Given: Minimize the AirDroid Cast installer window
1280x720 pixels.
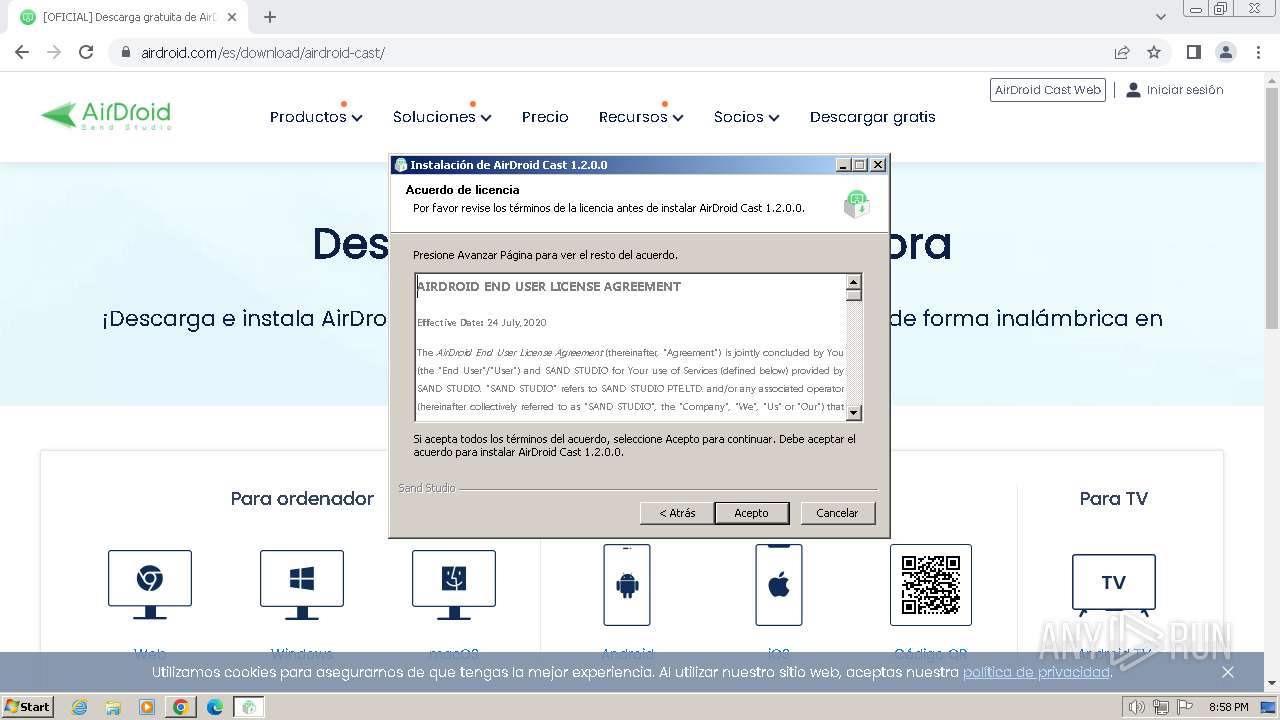Looking at the screenshot, I should [x=843, y=165].
